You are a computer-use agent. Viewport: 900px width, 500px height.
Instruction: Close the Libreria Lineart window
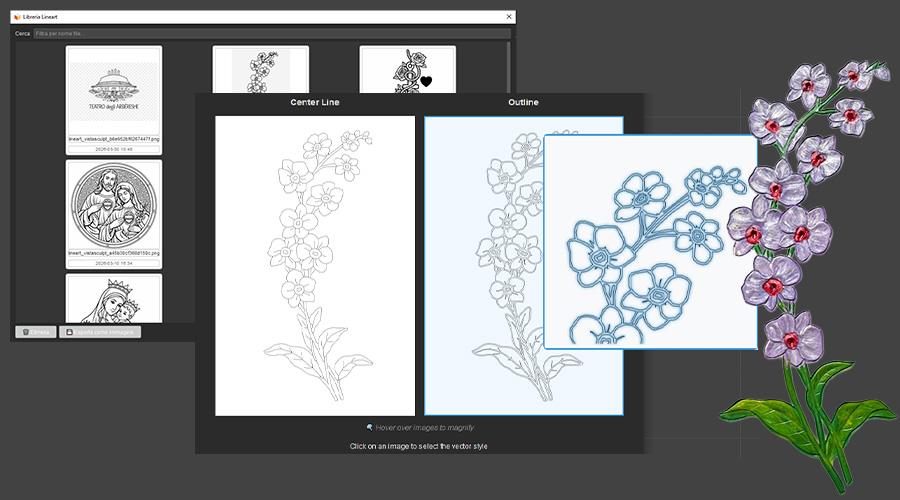508,17
